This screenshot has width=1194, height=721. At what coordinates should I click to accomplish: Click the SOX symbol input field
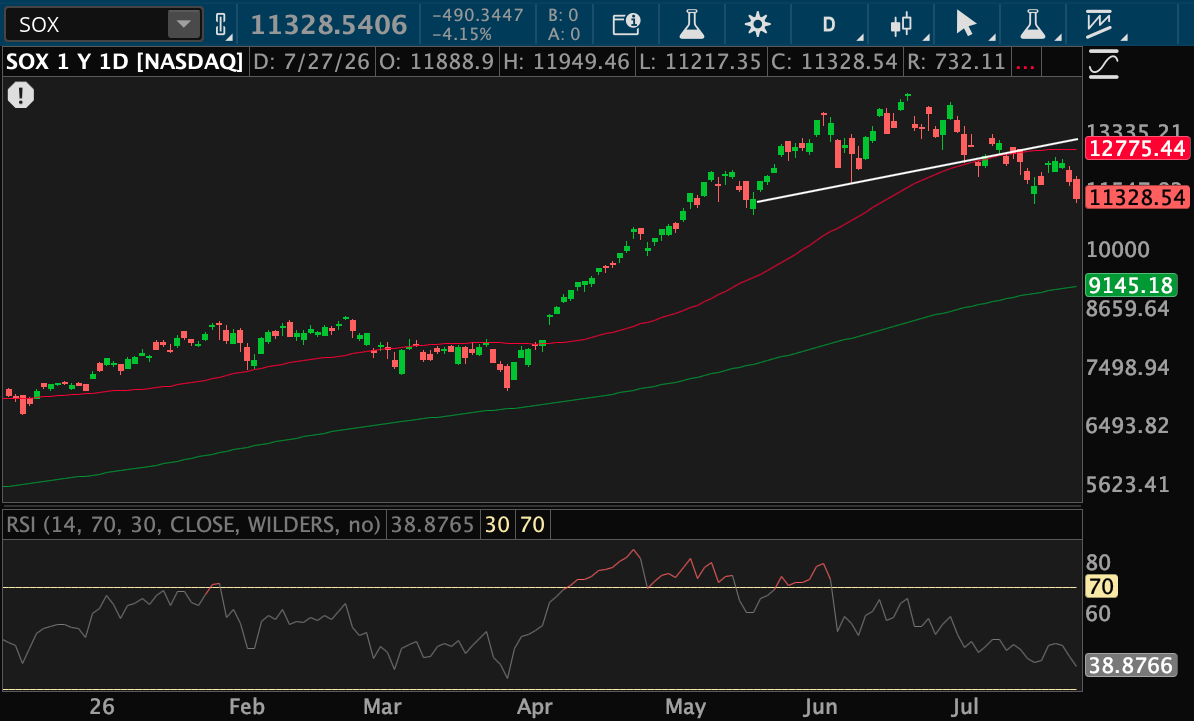pos(87,24)
